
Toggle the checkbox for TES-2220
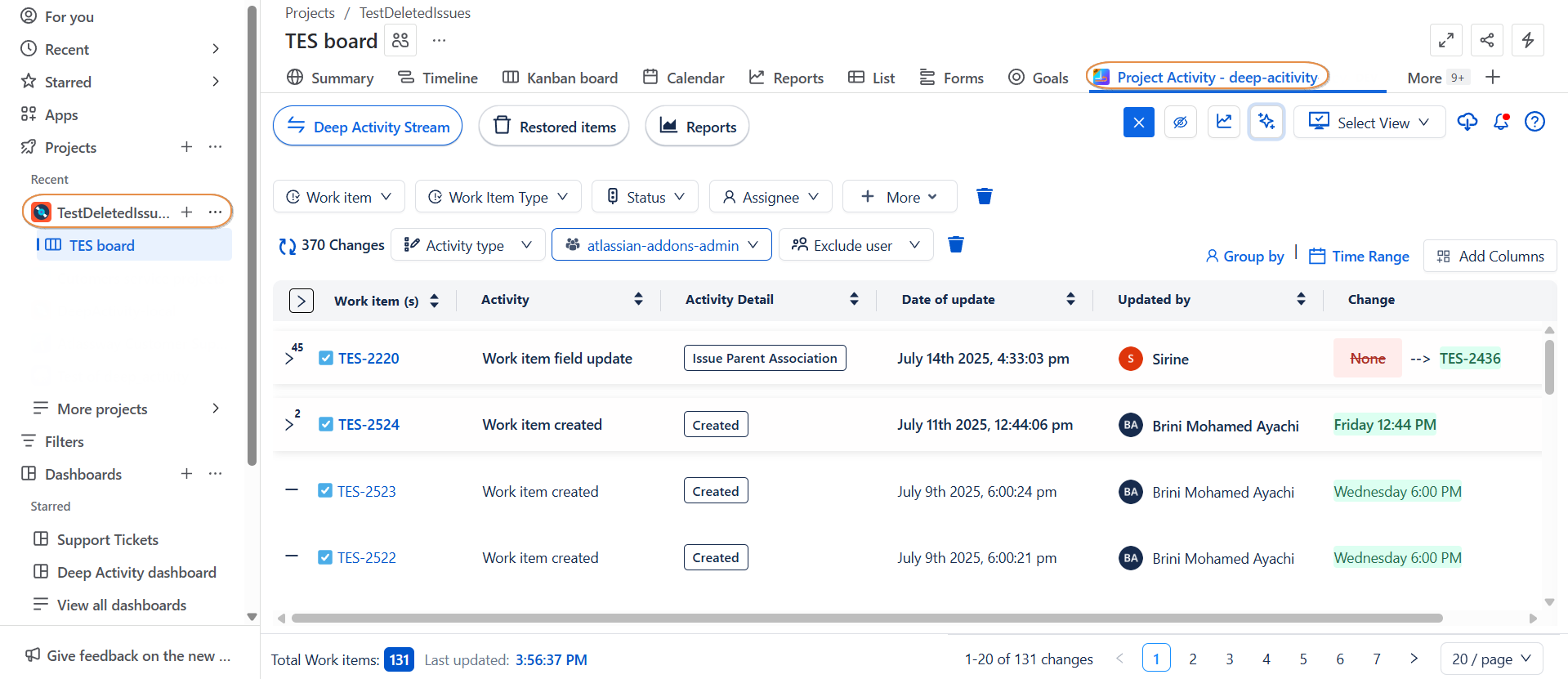click(326, 358)
